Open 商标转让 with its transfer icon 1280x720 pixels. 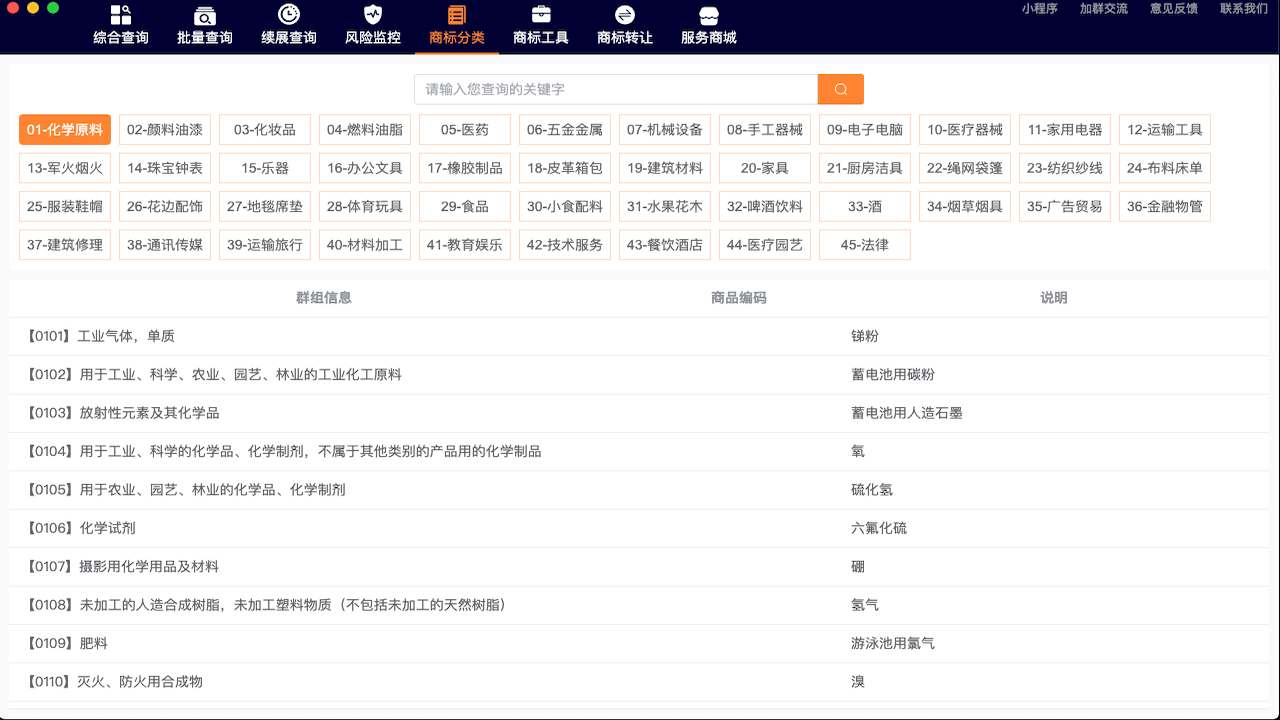[x=625, y=15]
